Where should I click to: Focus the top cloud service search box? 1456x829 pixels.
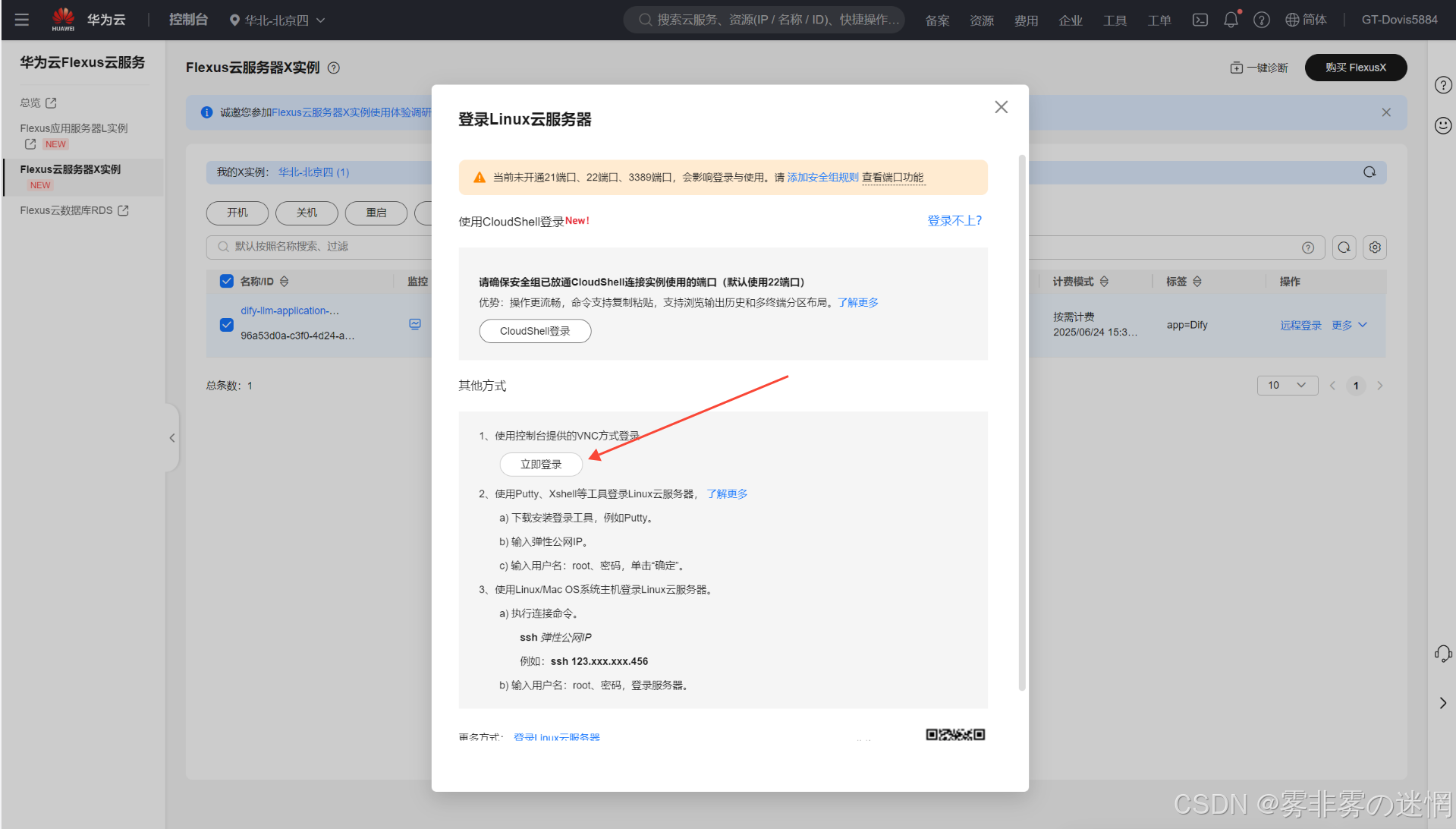click(x=764, y=20)
